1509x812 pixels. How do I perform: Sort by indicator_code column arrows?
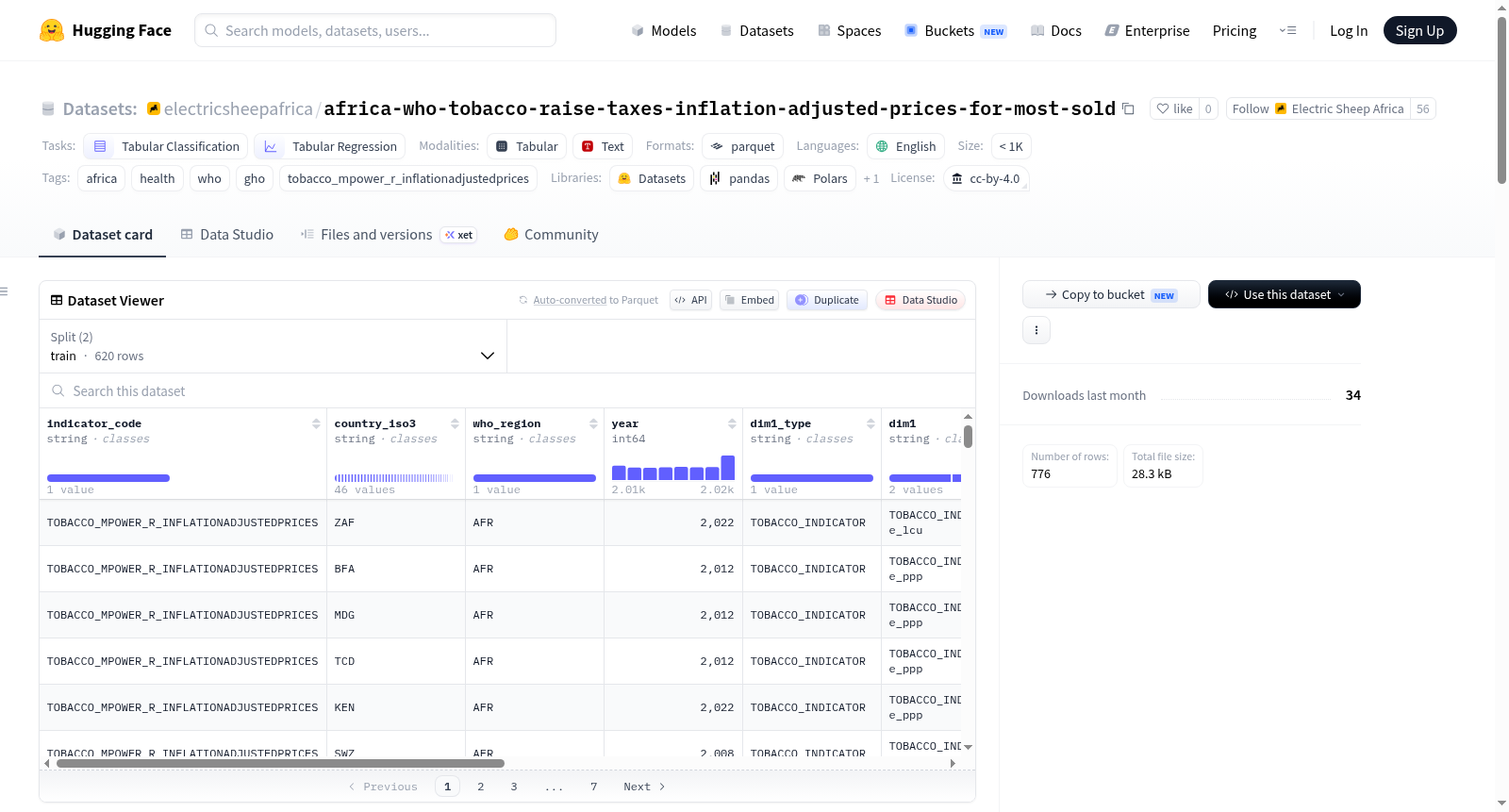pyautogui.click(x=316, y=423)
